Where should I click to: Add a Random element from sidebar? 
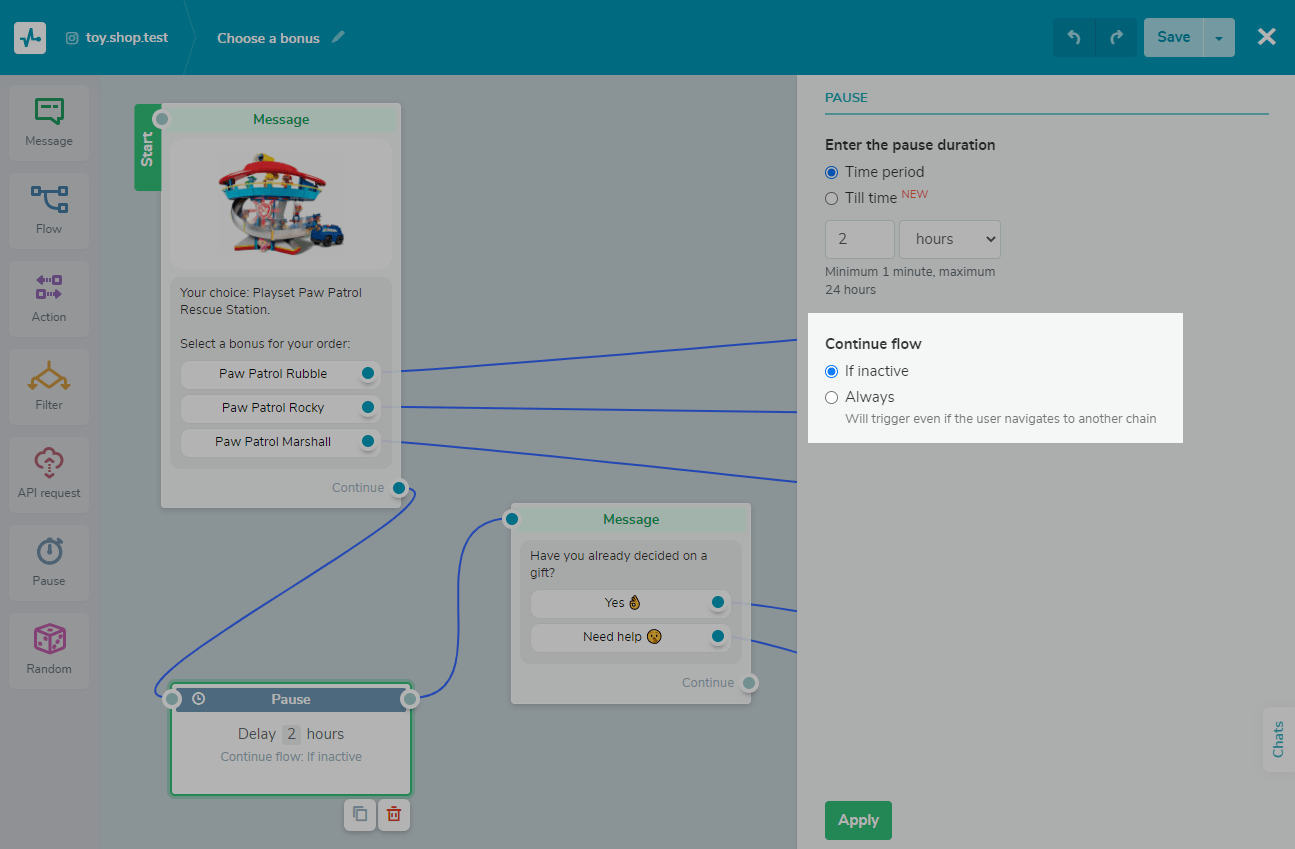pyautogui.click(x=49, y=650)
